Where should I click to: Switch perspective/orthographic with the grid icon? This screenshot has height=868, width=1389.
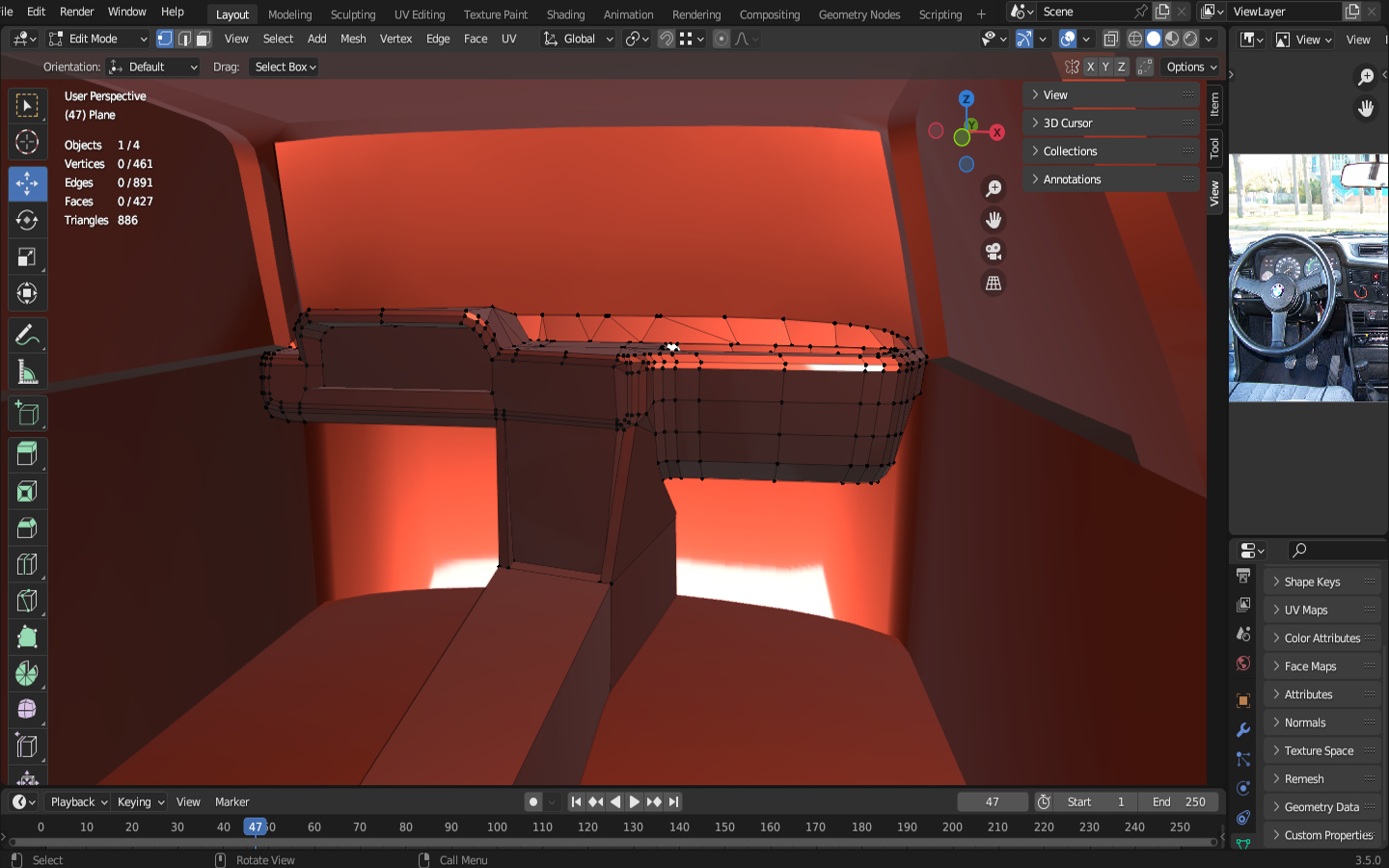point(994,284)
